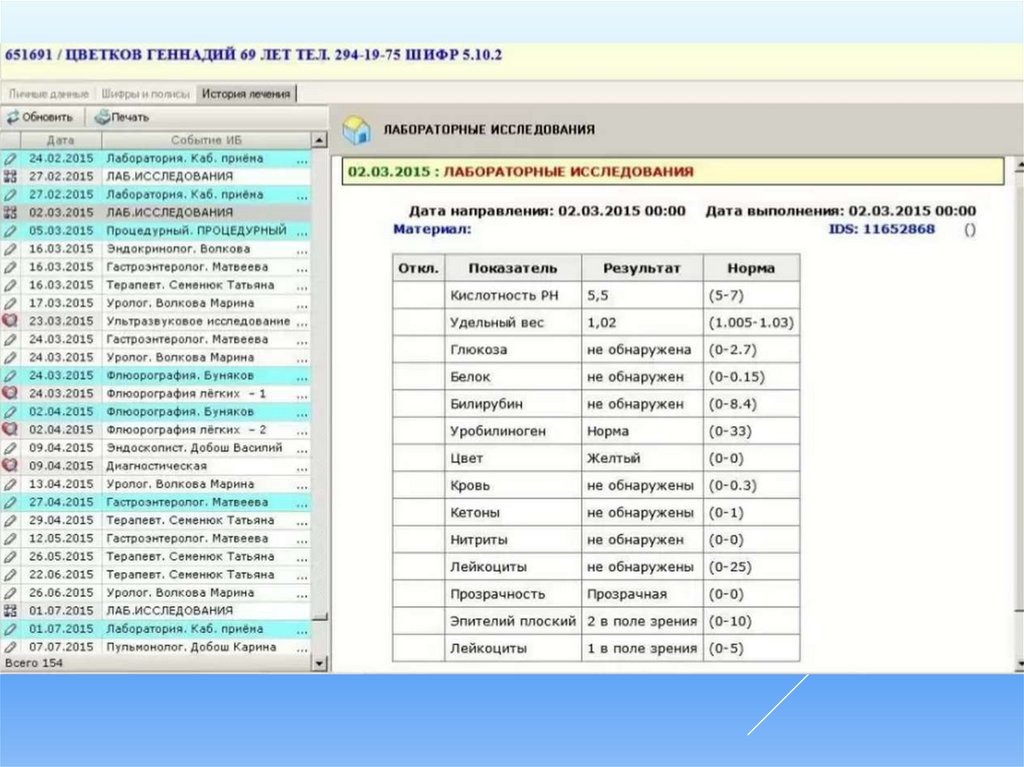Click the Уробилиноген indicator cell
The width and height of the screenshot is (1024, 767).
click(x=513, y=431)
